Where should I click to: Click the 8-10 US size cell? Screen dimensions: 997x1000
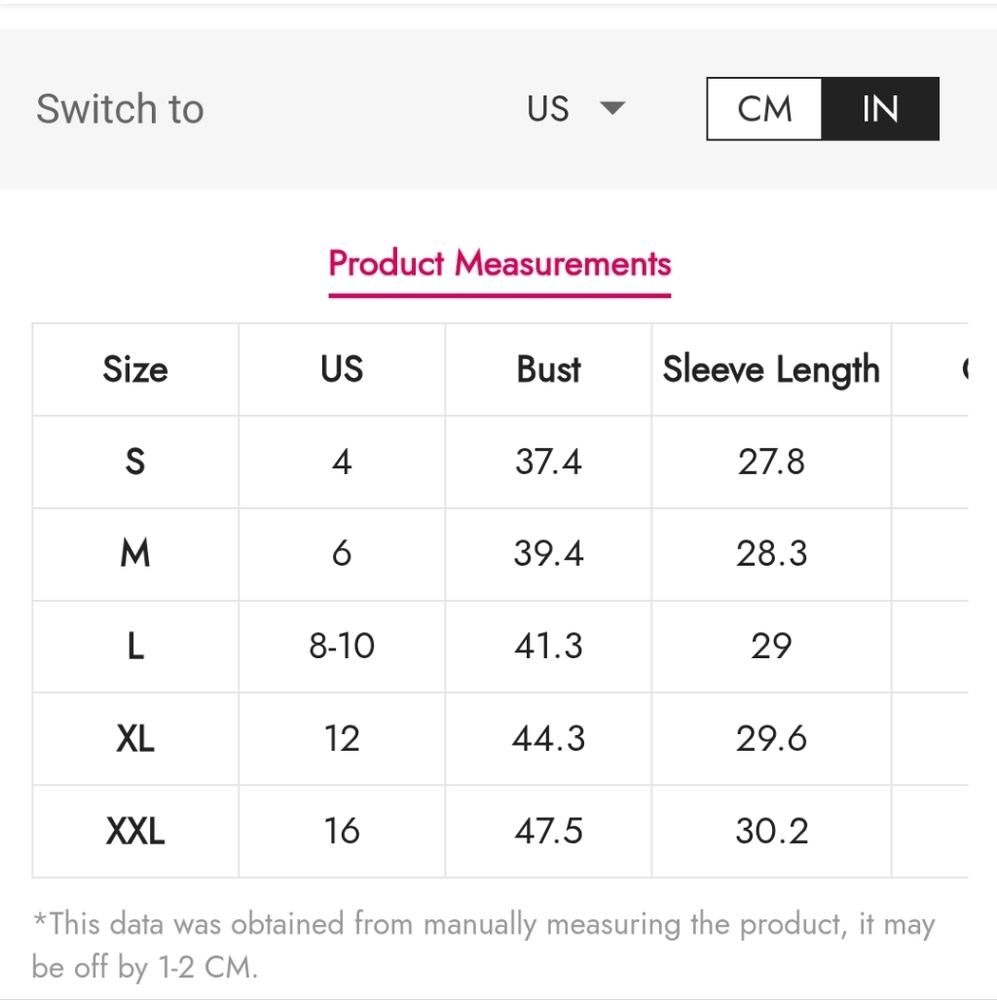coord(342,646)
